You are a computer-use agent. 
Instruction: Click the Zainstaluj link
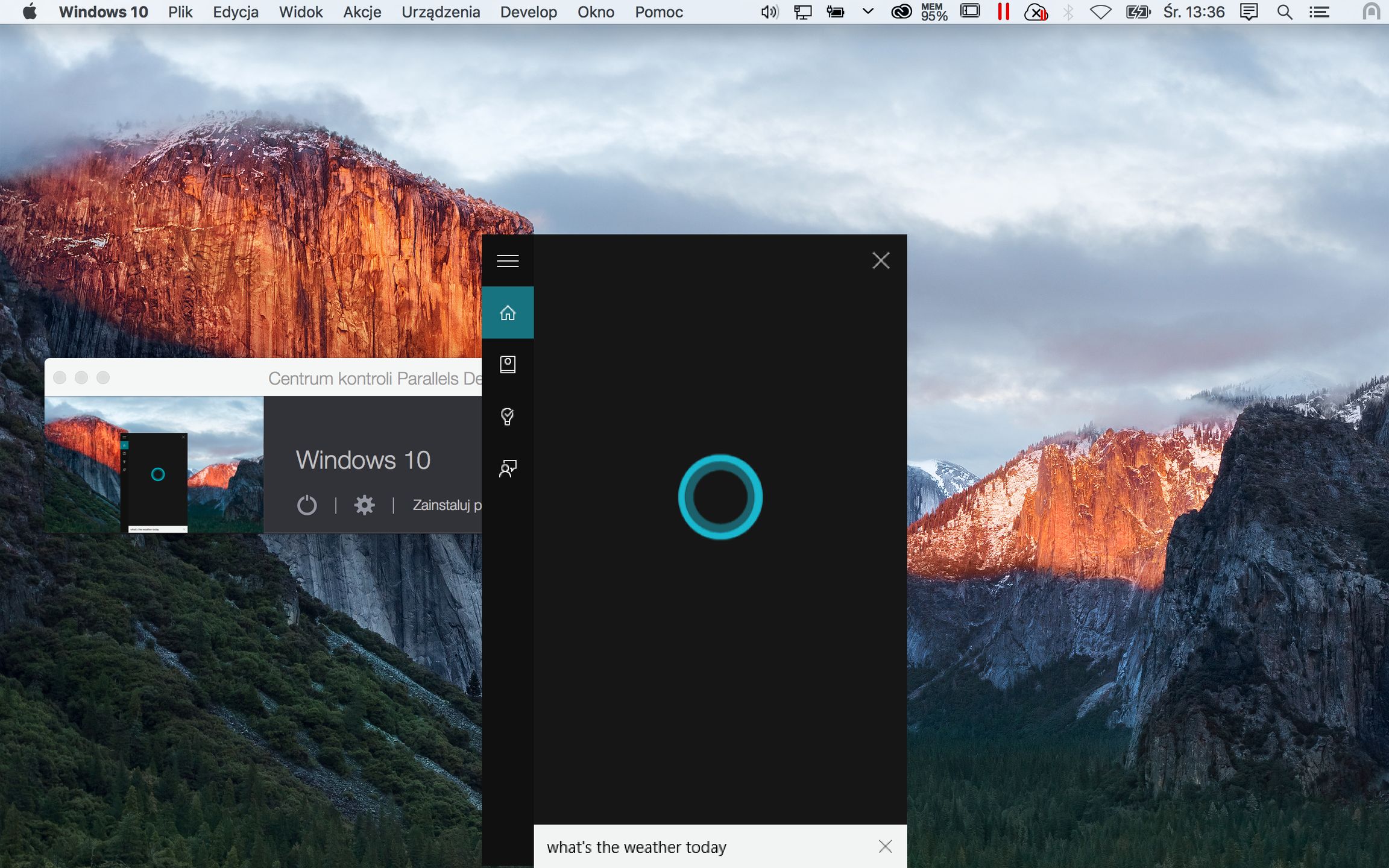[446, 505]
